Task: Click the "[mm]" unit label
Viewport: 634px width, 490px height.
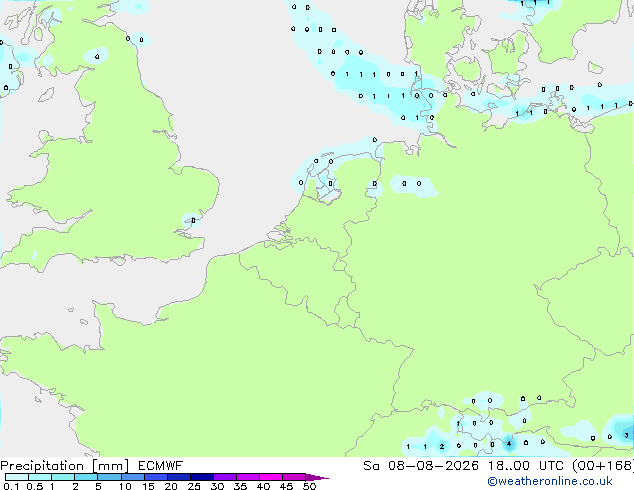Action: coord(110,466)
